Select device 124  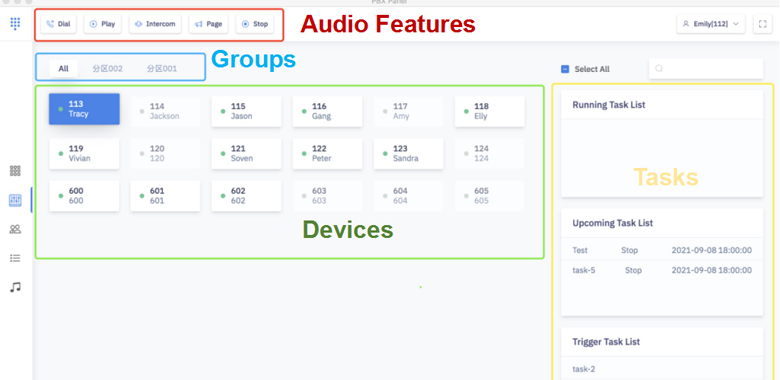(489, 154)
